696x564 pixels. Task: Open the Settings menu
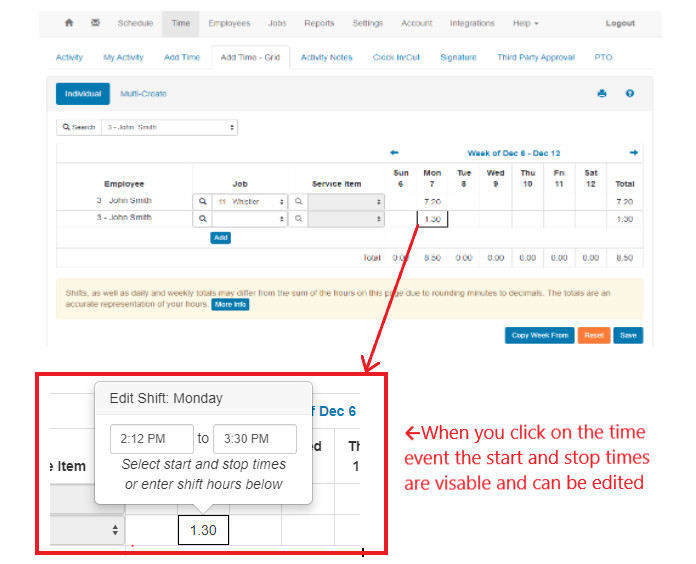(368, 23)
